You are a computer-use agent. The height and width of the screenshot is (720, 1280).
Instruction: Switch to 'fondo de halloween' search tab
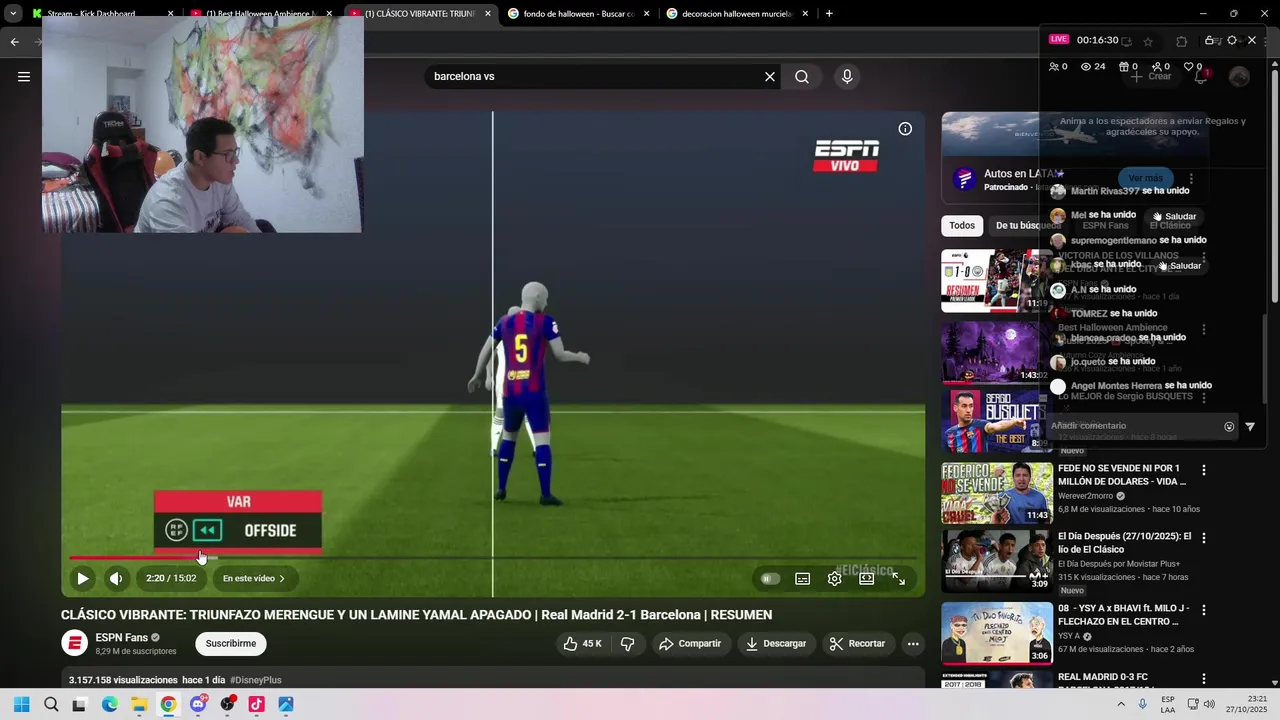(x=579, y=14)
